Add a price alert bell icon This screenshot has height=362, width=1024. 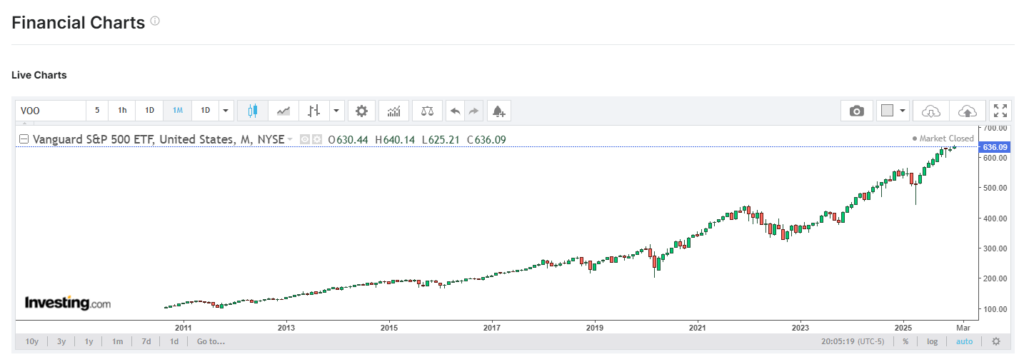point(499,110)
